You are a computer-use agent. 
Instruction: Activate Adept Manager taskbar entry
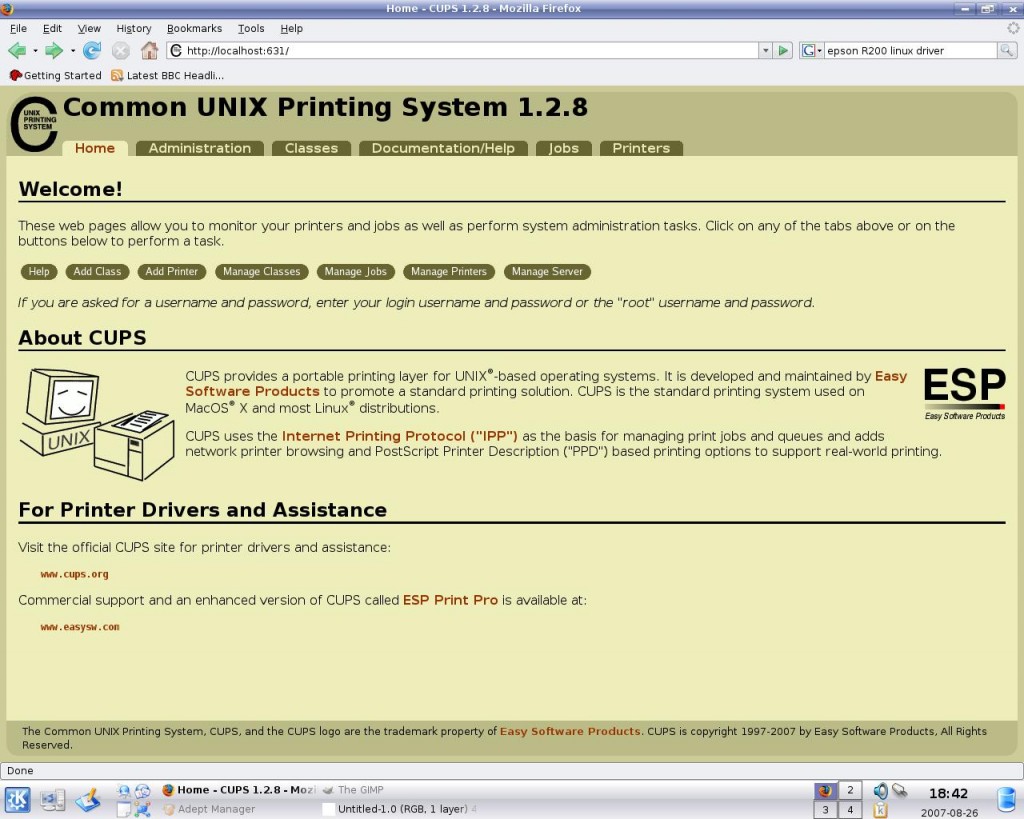click(x=240, y=809)
